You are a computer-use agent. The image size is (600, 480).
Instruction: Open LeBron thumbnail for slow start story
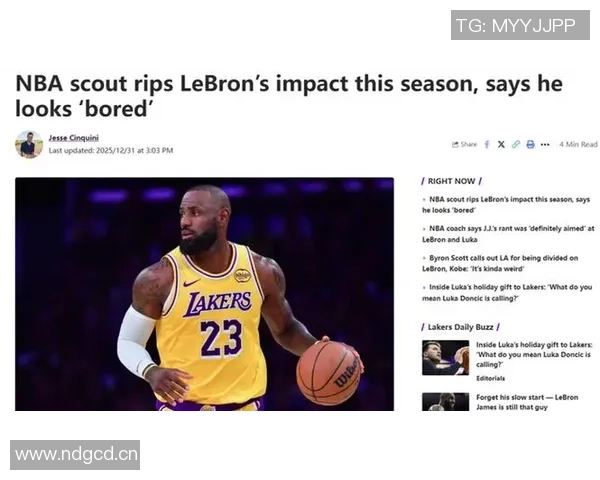(445, 402)
